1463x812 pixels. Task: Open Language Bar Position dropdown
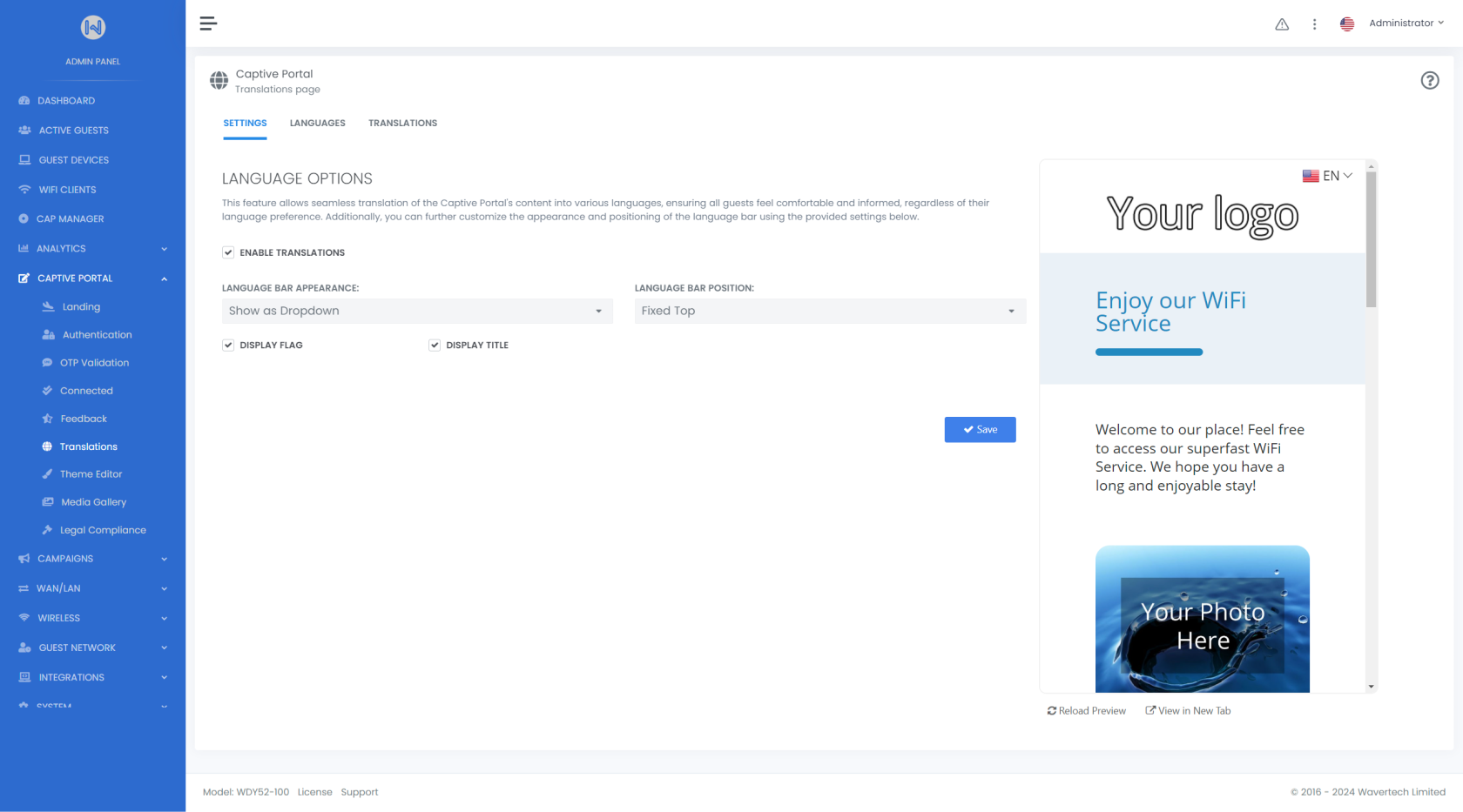pyautogui.click(x=829, y=312)
